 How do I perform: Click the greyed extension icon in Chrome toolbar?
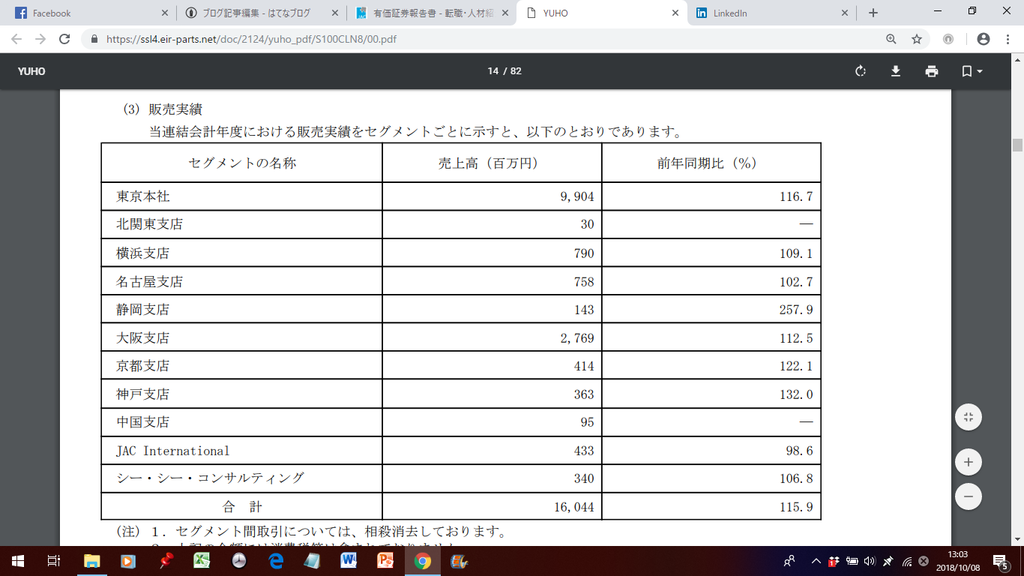click(x=948, y=39)
